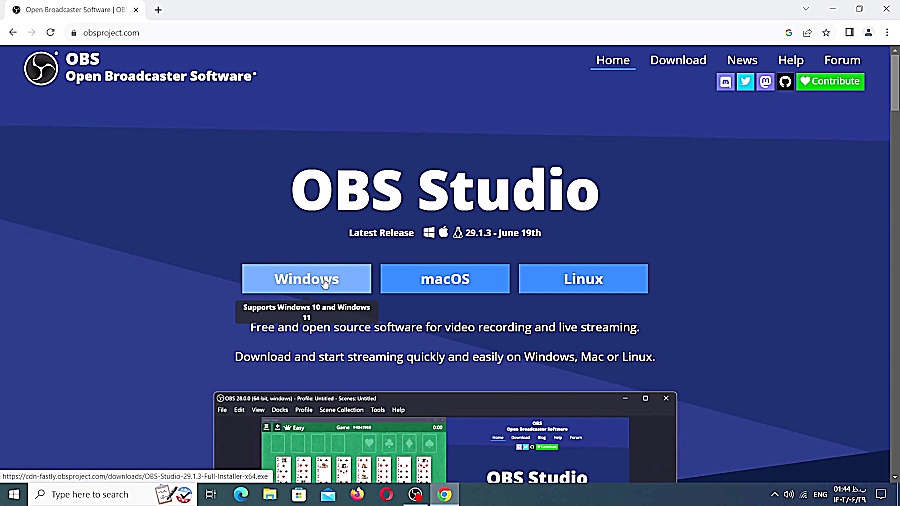This screenshot has width=900, height=506.
Task: Click the green Contribute button
Action: [831, 81]
